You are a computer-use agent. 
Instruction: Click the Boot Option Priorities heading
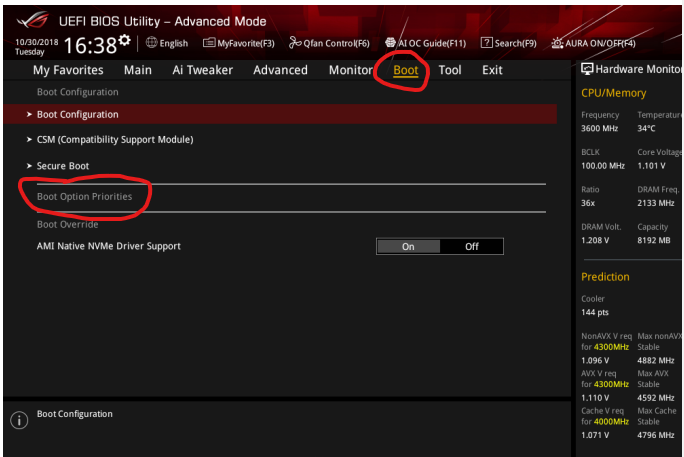click(84, 197)
